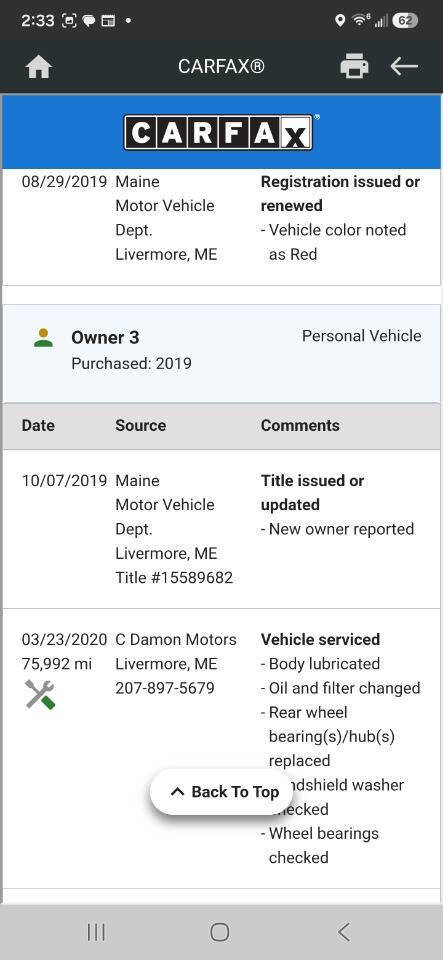The height and width of the screenshot is (960, 443).
Task: Tap the Personal Vehicle label
Action: click(362, 336)
